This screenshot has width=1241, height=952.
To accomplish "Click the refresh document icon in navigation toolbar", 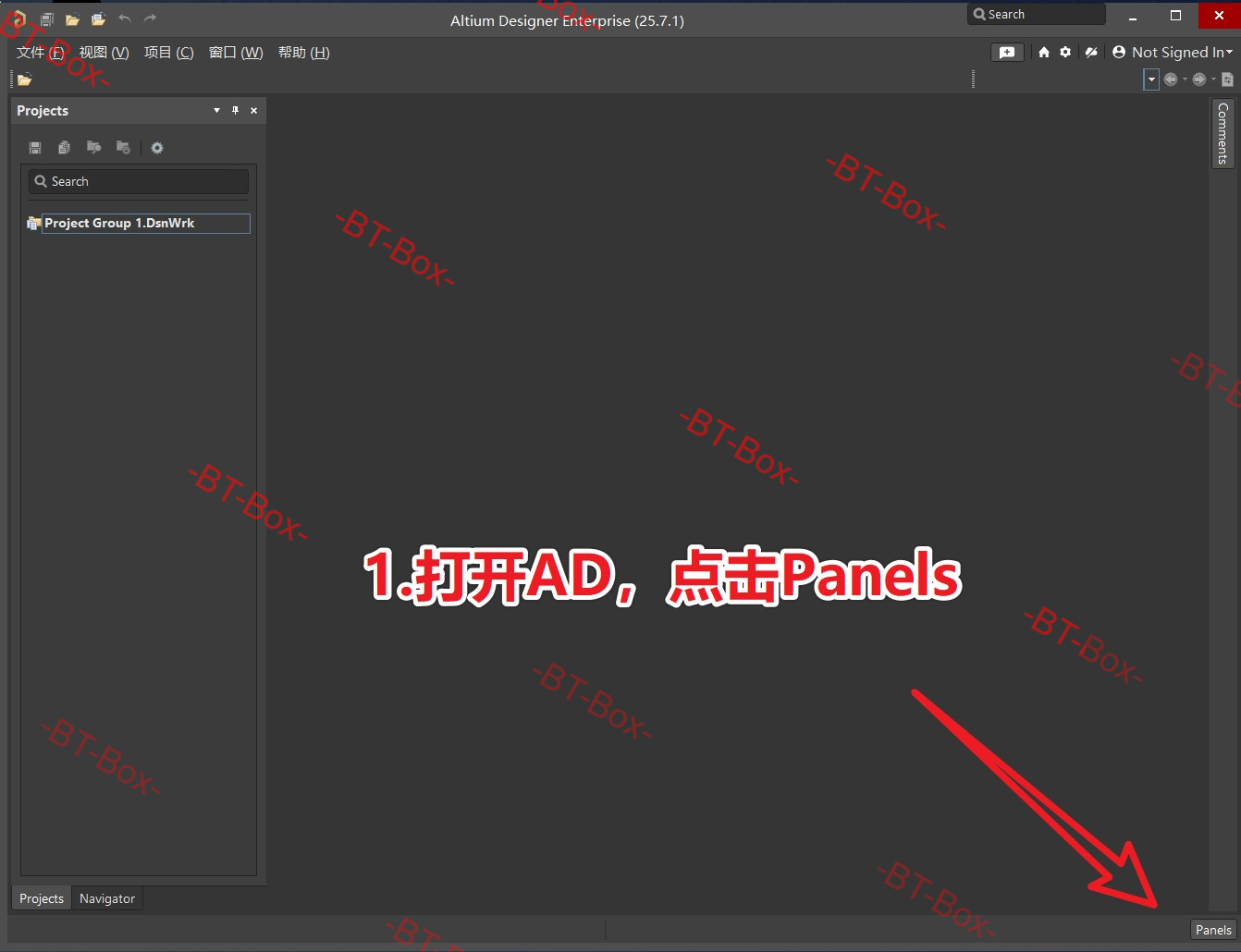I will [1228, 79].
